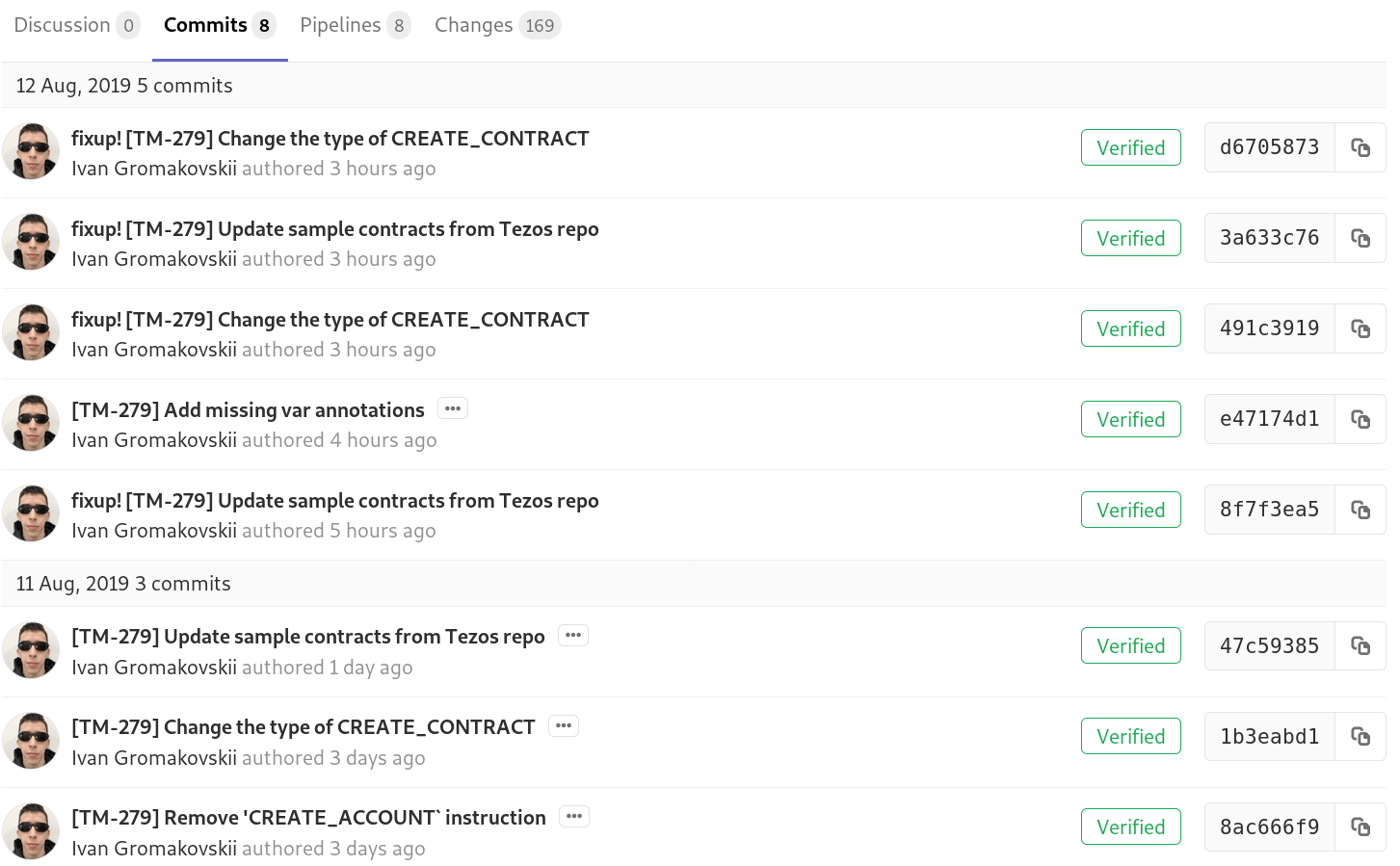
Task: Open fixup Update sample contracts title authored 5 hours ago
Action: (334, 501)
